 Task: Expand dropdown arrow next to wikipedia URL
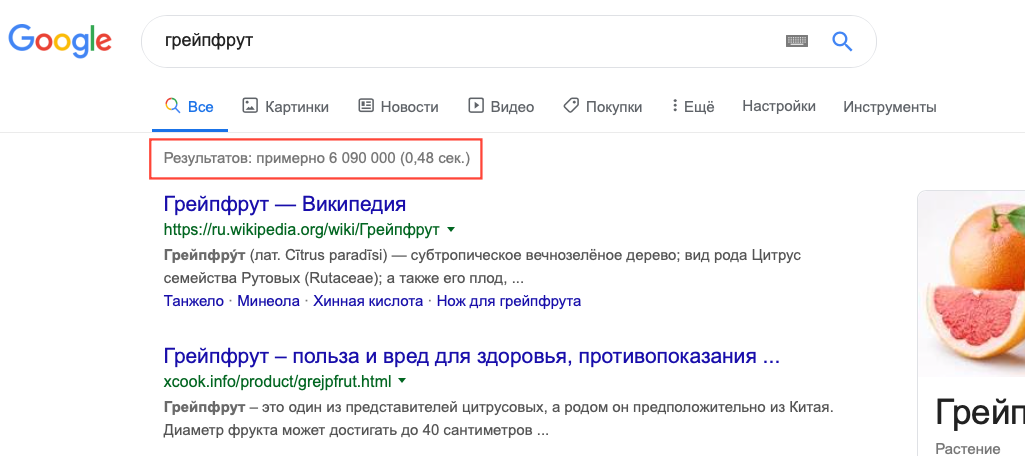(x=451, y=229)
